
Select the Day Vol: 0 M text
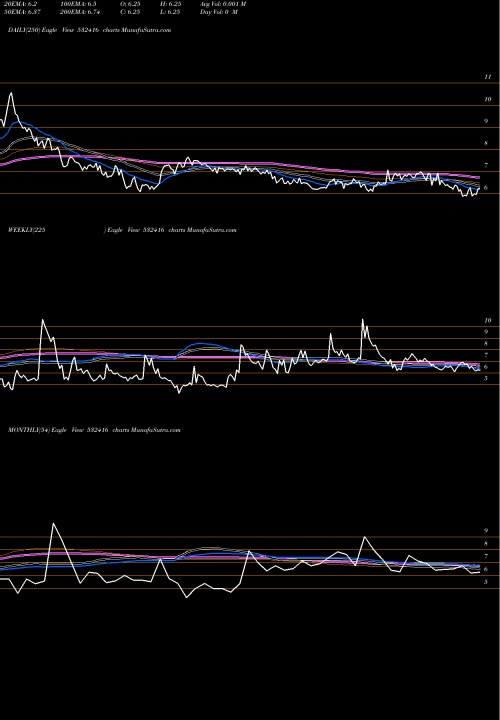click(x=219, y=12)
